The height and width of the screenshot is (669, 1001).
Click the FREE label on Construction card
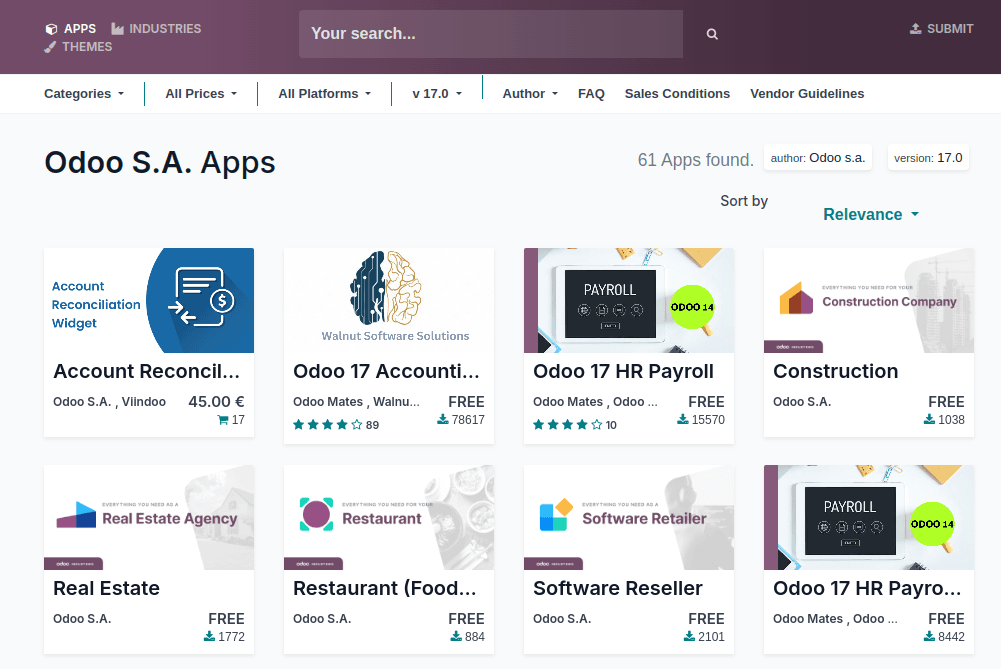pyautogui.click(x=946, y=402)
